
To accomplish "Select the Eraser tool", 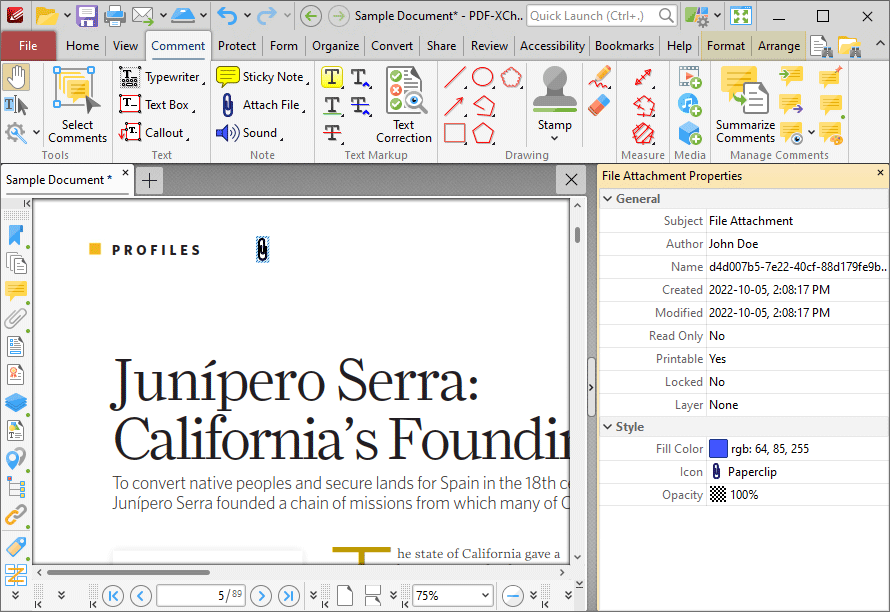I will (x=599, y=105).
